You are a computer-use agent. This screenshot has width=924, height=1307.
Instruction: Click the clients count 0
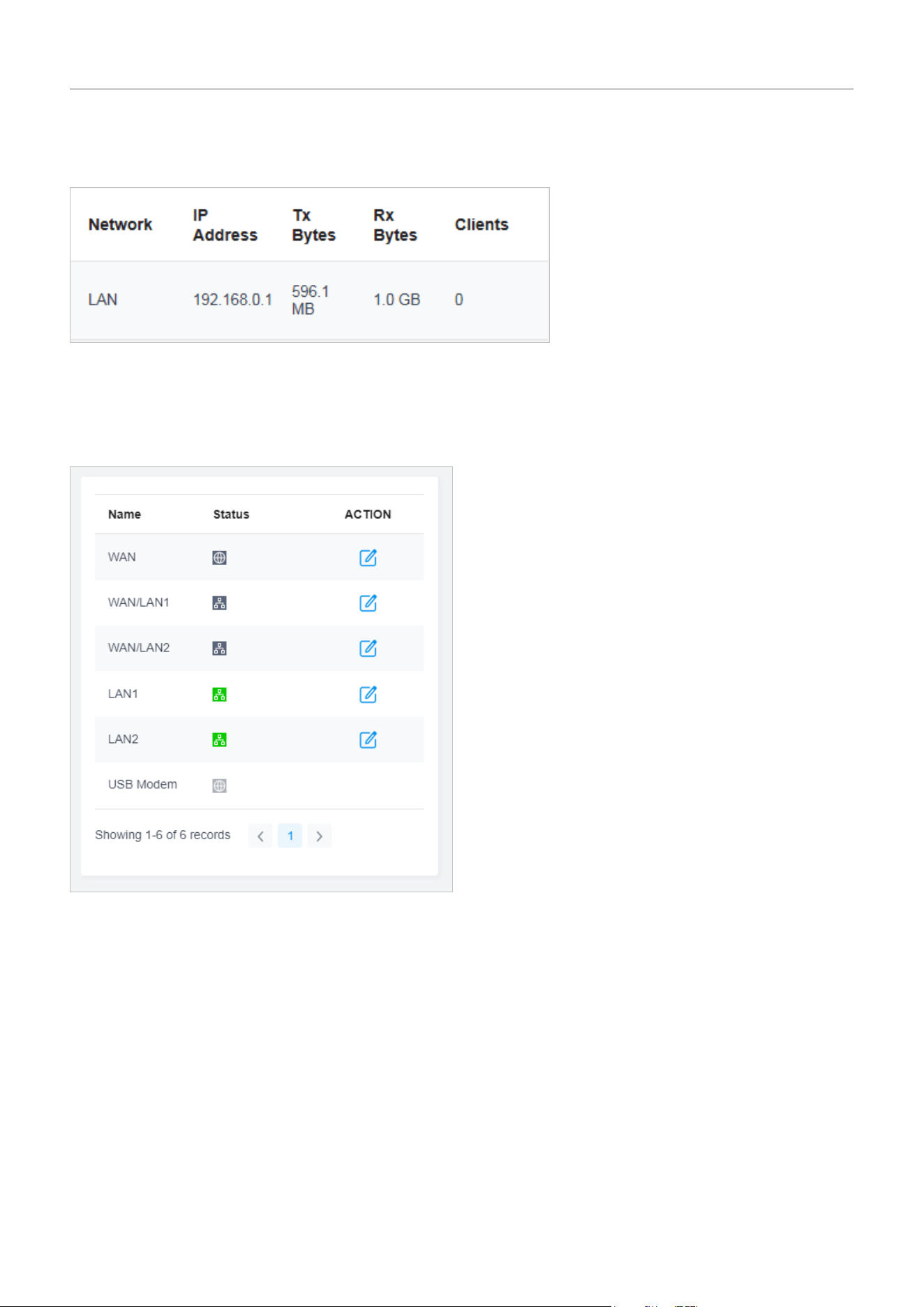tap(459, 300)
